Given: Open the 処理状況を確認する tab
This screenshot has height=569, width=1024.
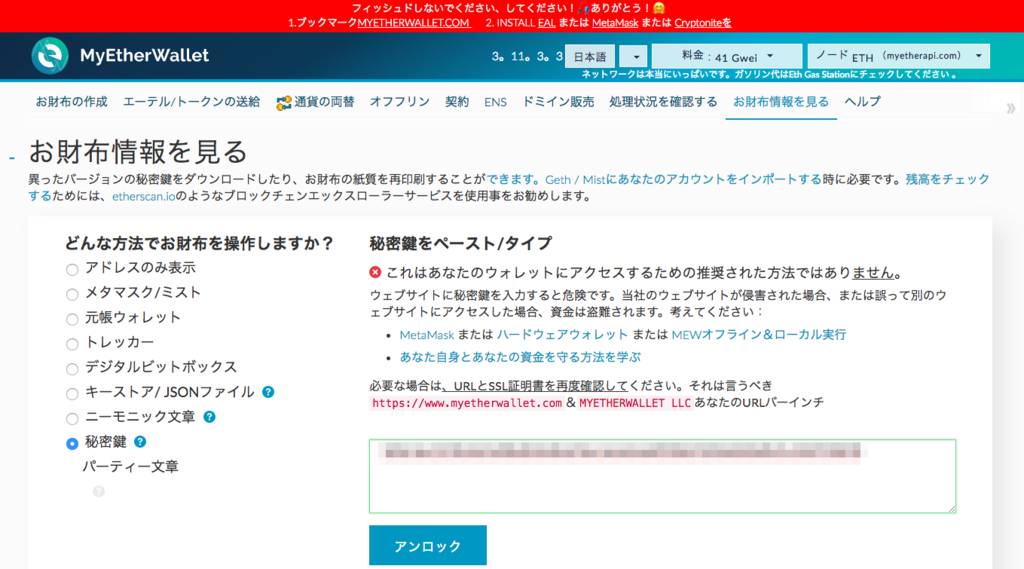Looking at the screenshot, I should coord(664,102).
